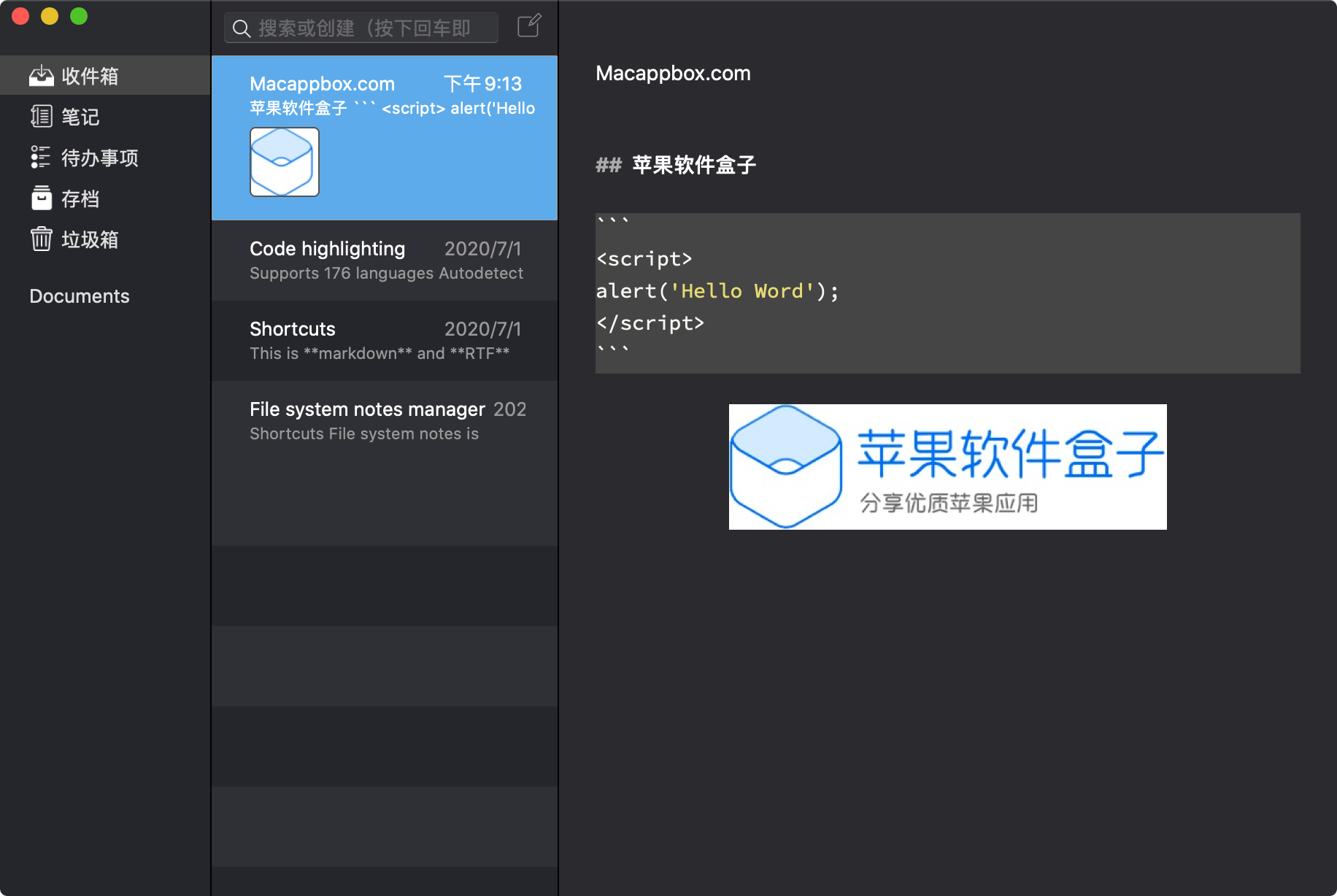1337x896 pixels.
Task: Select the Macappbox.com note title in list
Action: pos(322,84)
